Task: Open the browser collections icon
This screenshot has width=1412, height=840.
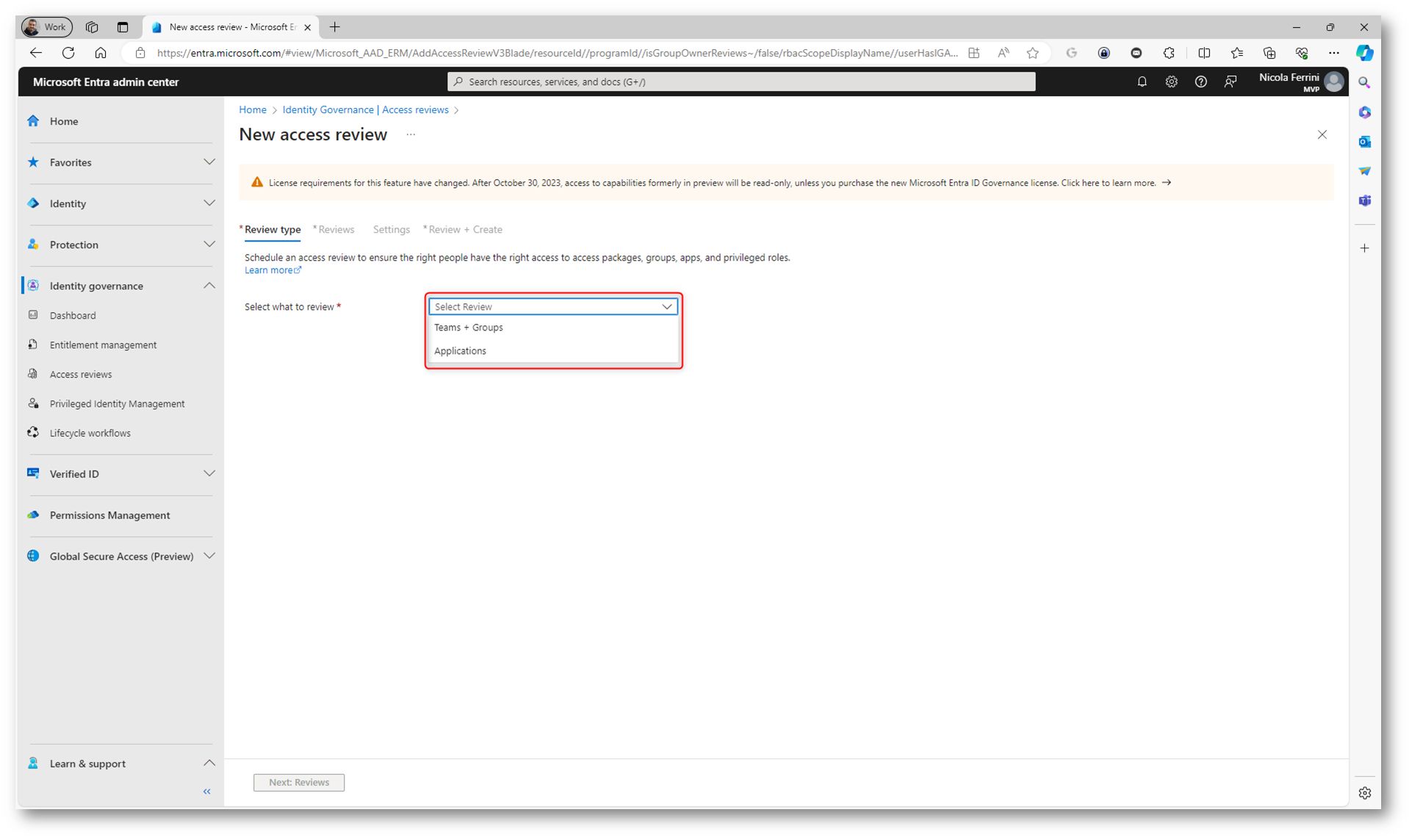Action: pos(1269,53)
